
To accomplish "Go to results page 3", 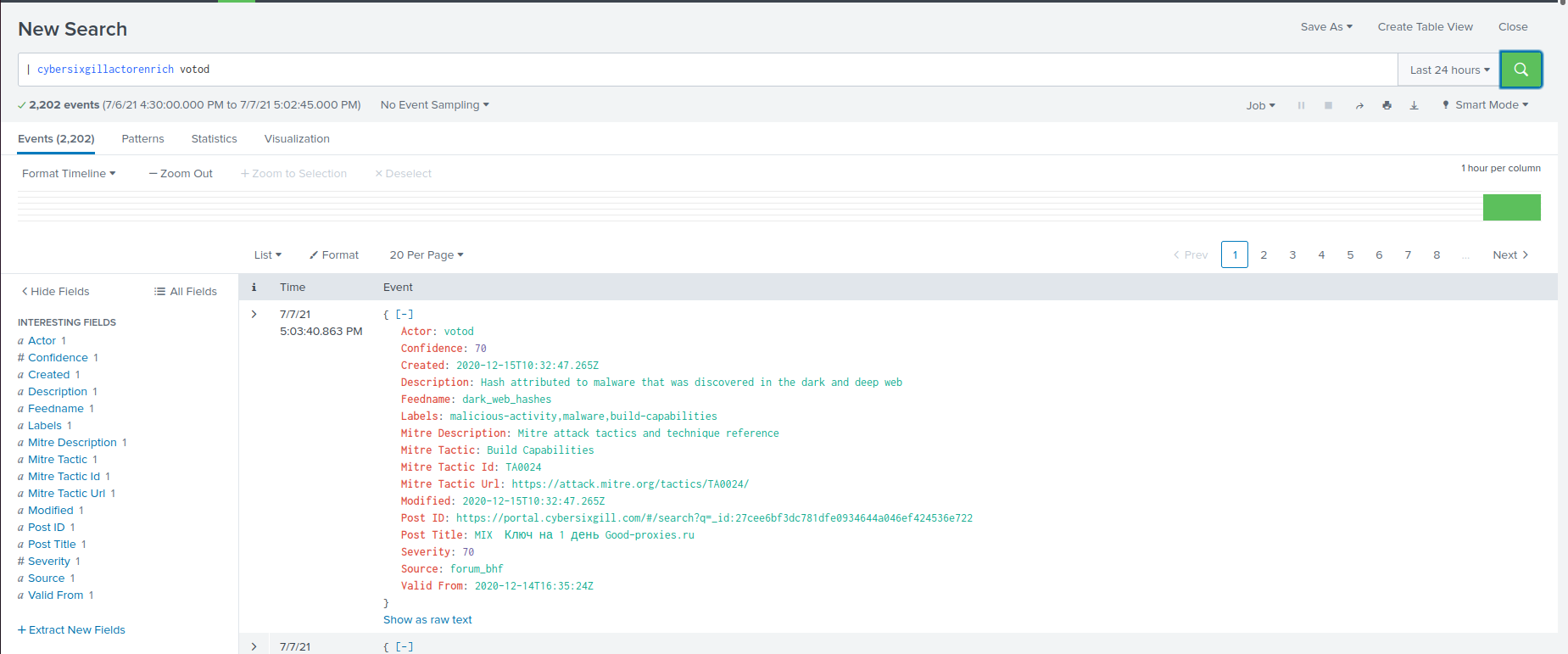I will pos(1292,254).
